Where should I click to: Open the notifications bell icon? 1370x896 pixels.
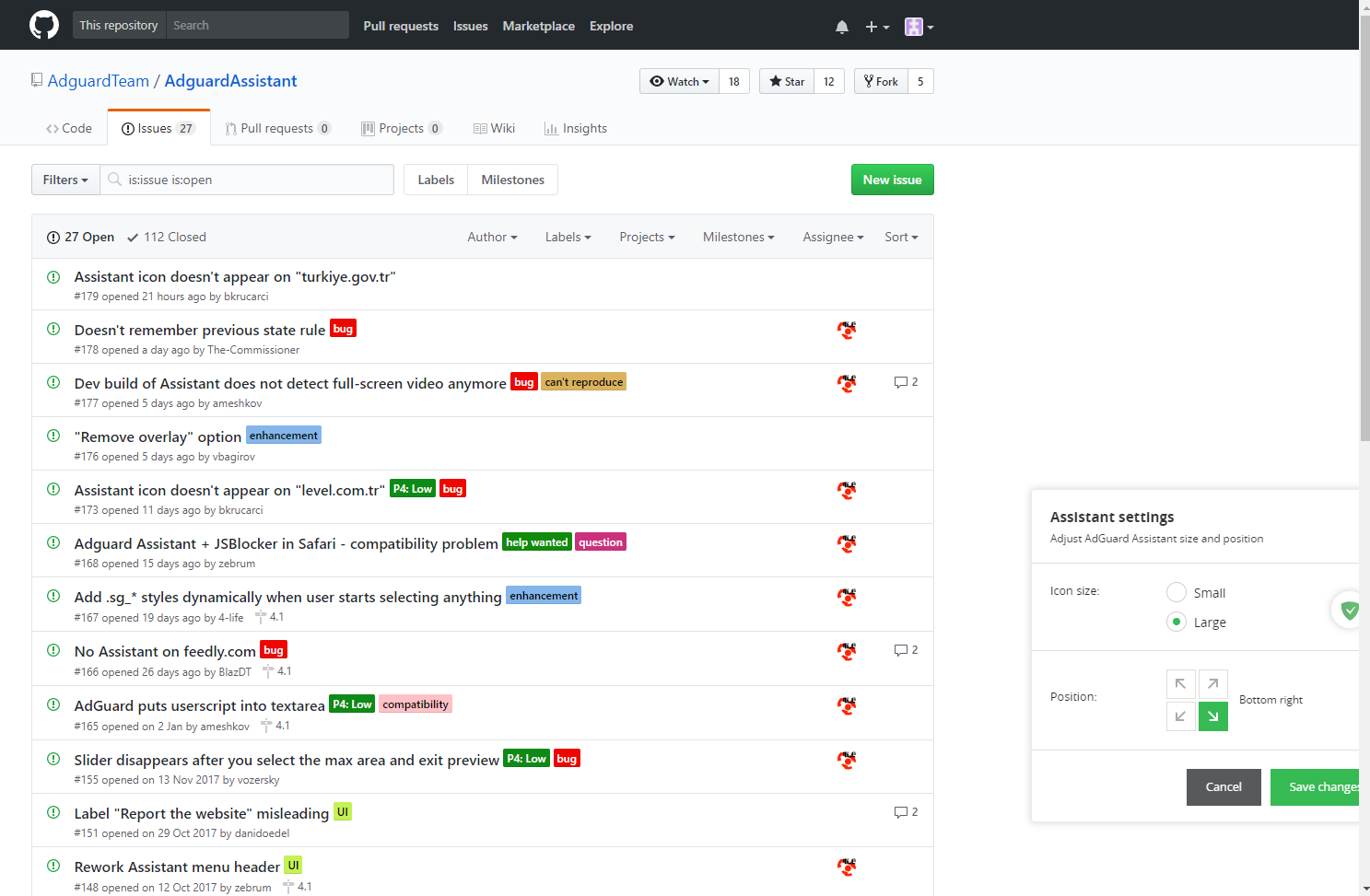tap(841, 26)
